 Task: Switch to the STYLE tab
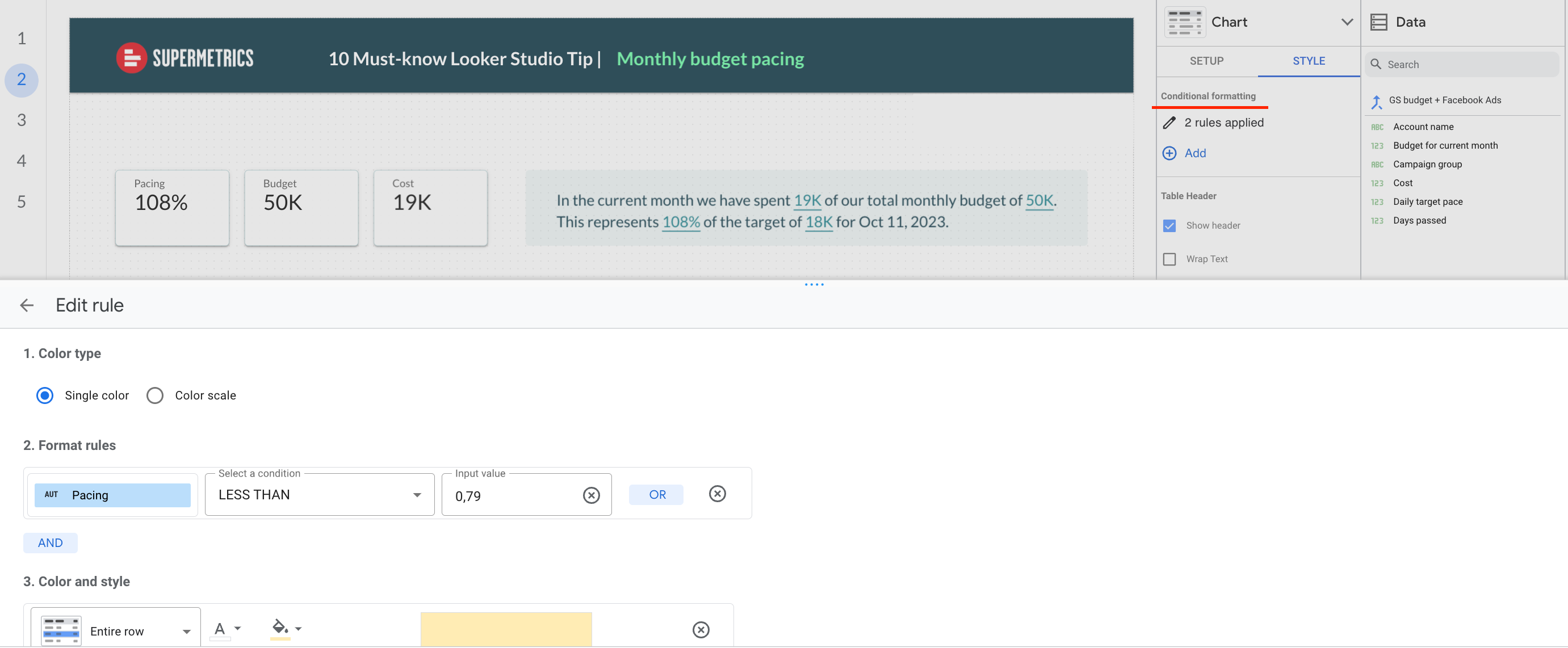[x=1308, y=61]
